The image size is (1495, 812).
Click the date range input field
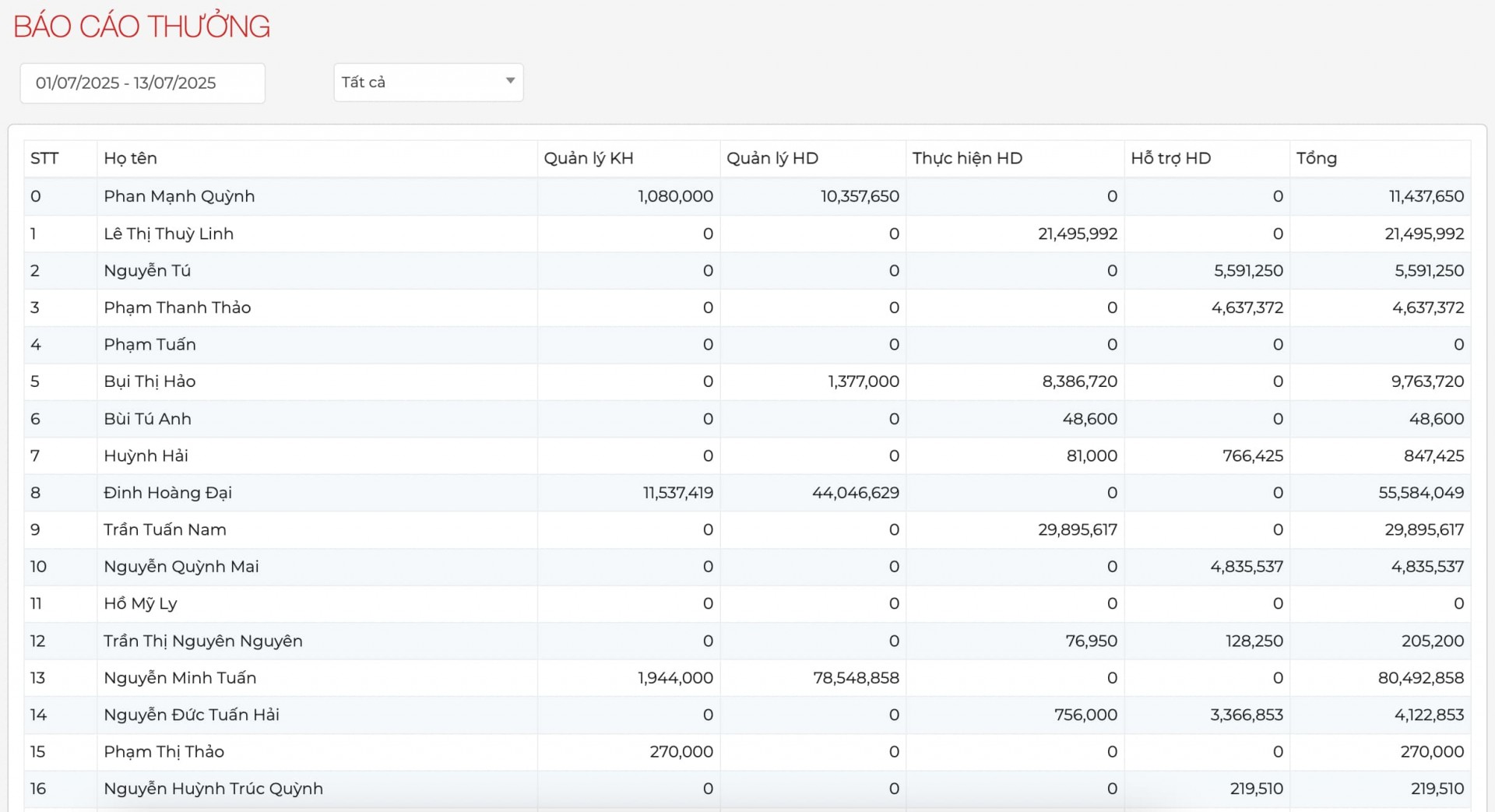pyautogui.click(x=142, y=83)
